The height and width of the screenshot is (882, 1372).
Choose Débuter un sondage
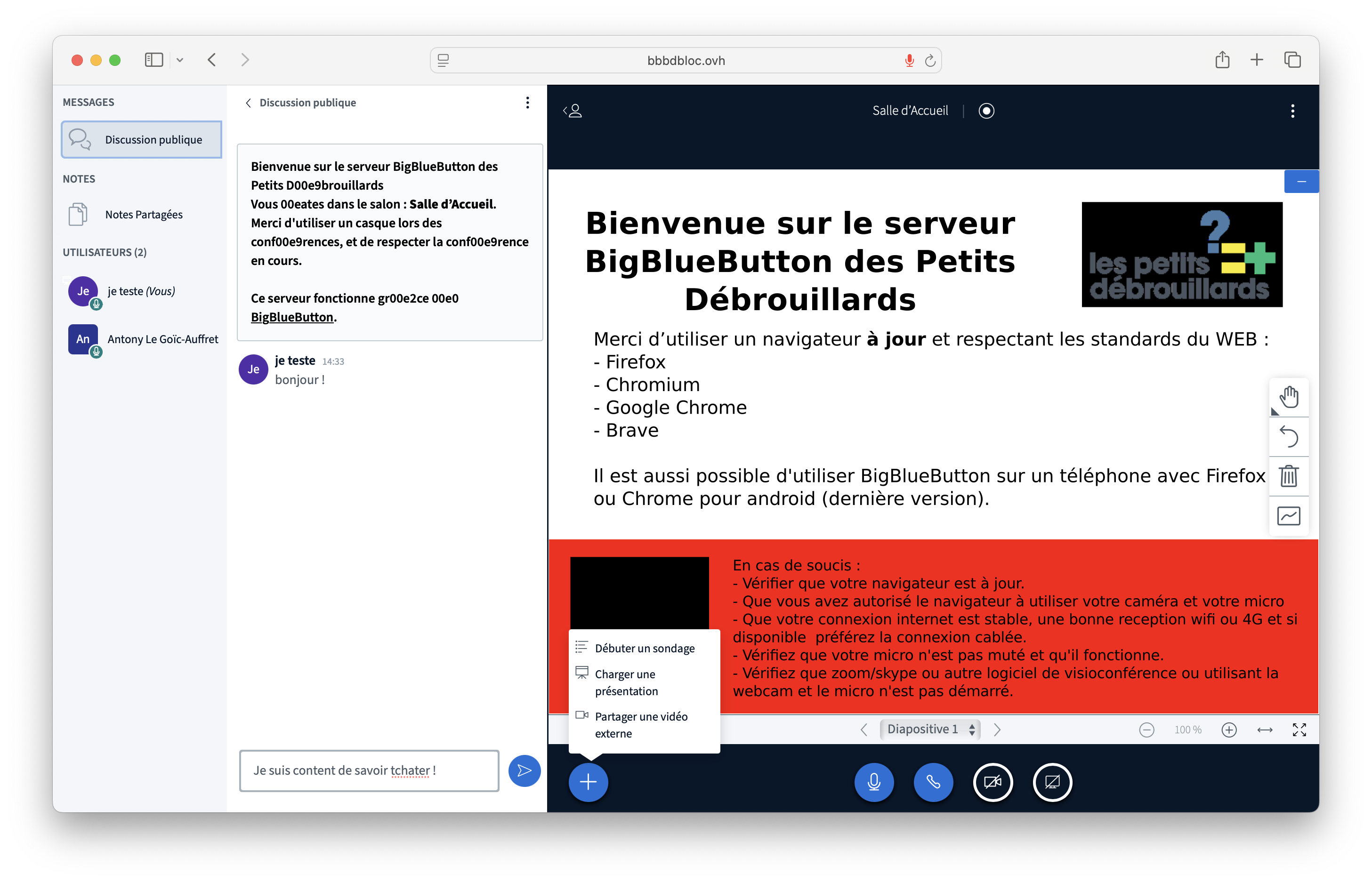pos(644,649)
